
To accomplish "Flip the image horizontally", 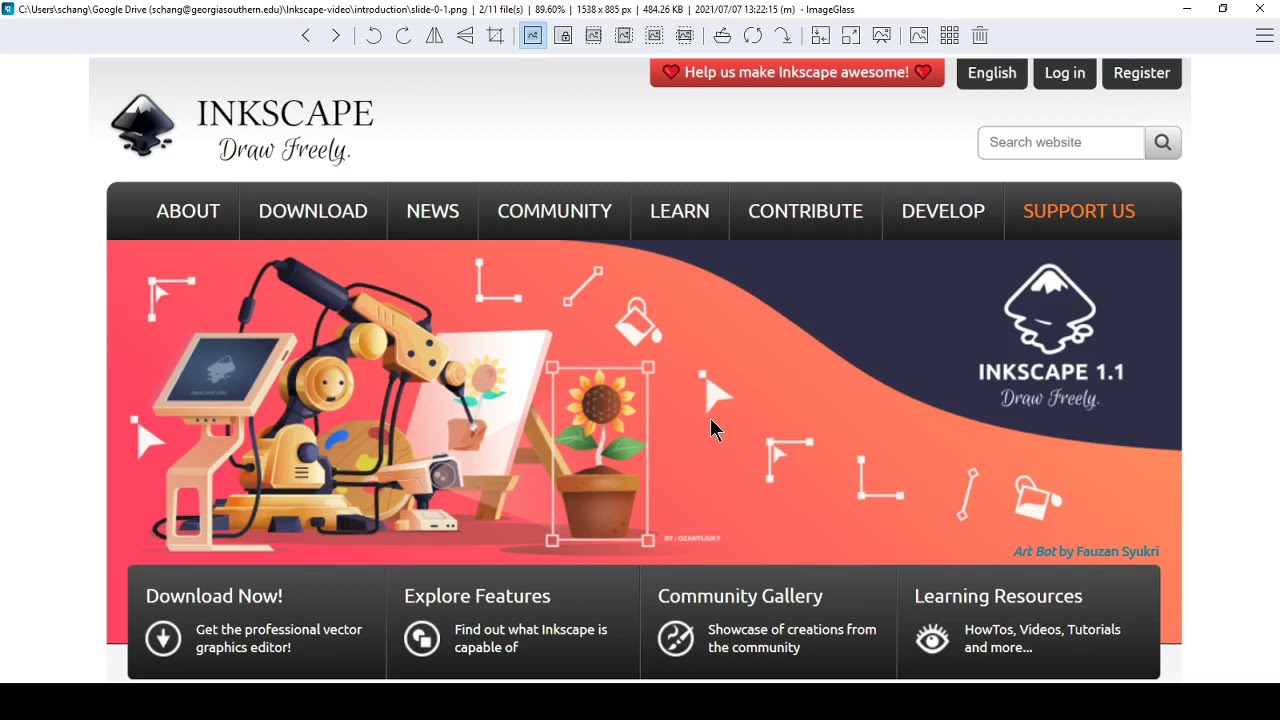I will pos(434,36).
